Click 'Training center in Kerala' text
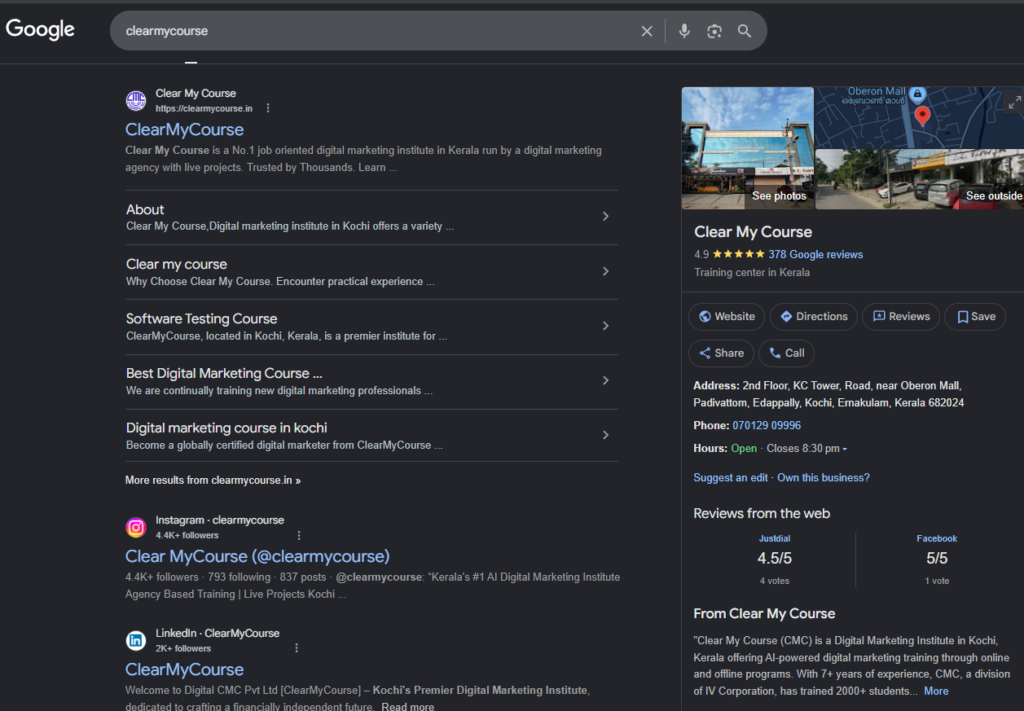1024x711 pixels. pyautogui.click(x=752, y=273)
